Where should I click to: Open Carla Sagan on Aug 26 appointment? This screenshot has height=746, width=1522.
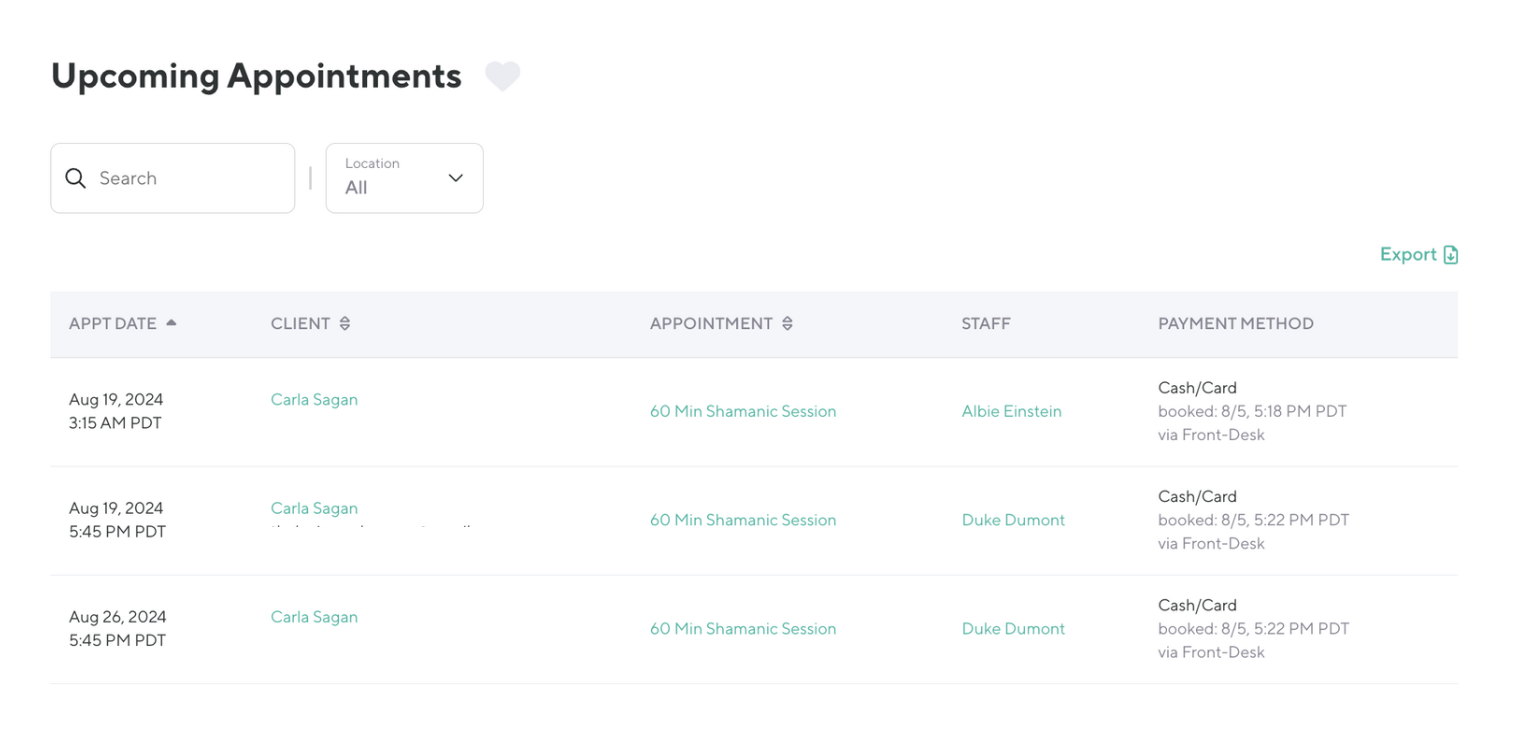314,617
